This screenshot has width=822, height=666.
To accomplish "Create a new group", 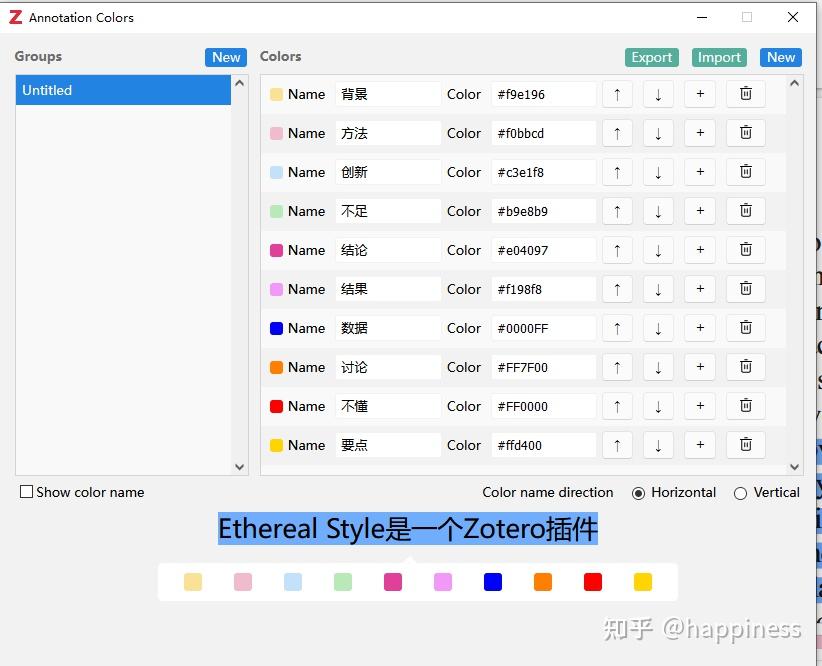I will 225,57.
